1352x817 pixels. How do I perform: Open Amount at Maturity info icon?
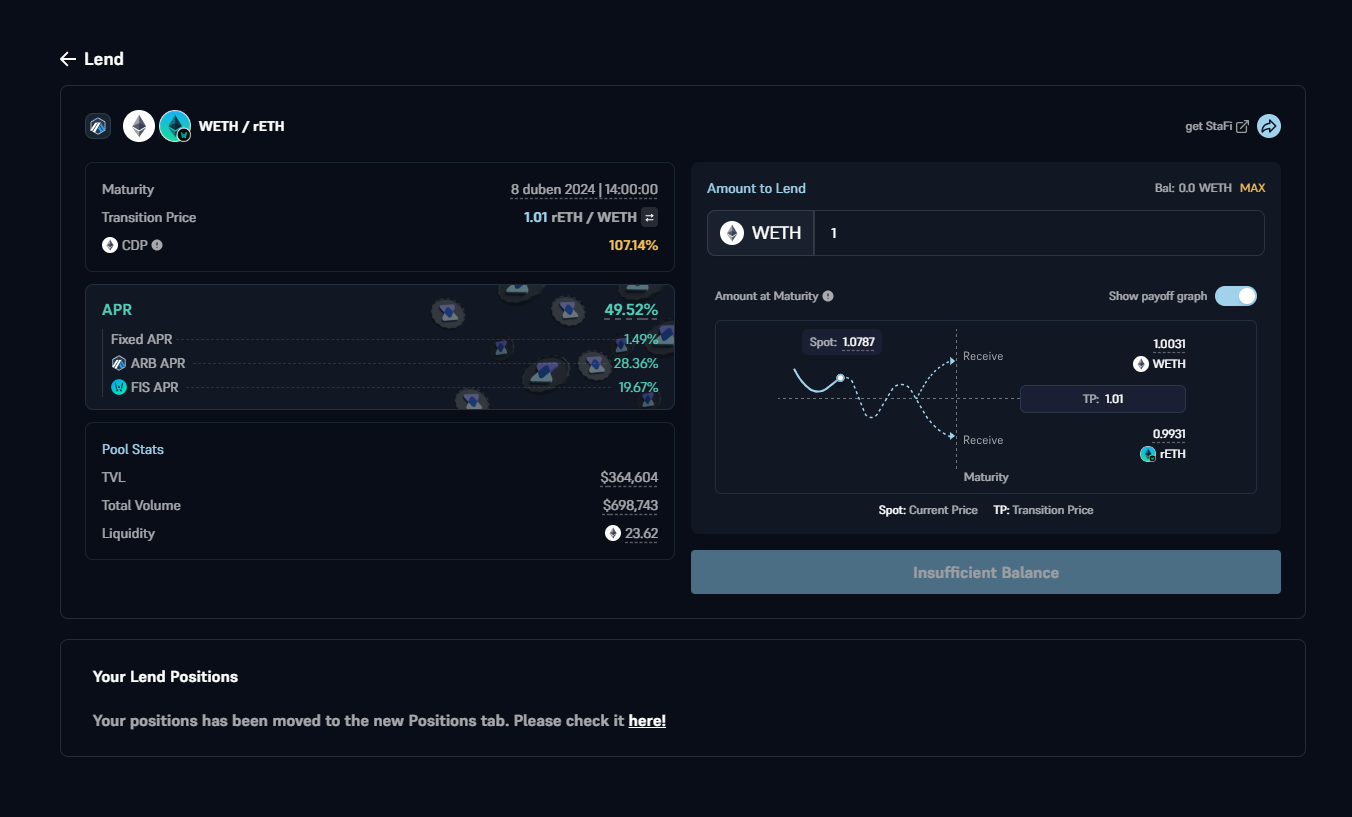coord(828,296)
